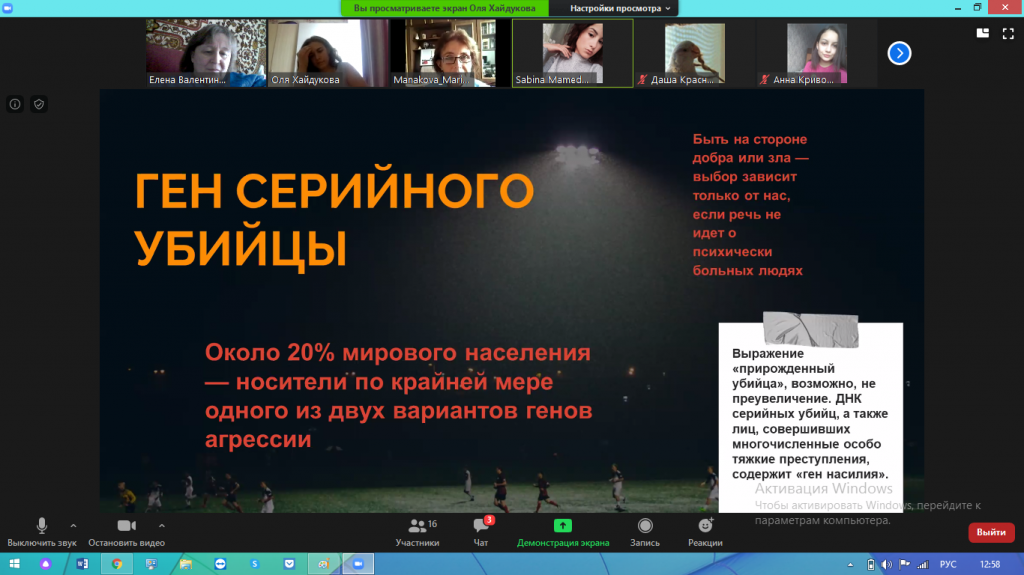Screen dimensions: 1024x575
Task: Stop the video camera (Остановить видео)
Action: click(x=126, y=531)
